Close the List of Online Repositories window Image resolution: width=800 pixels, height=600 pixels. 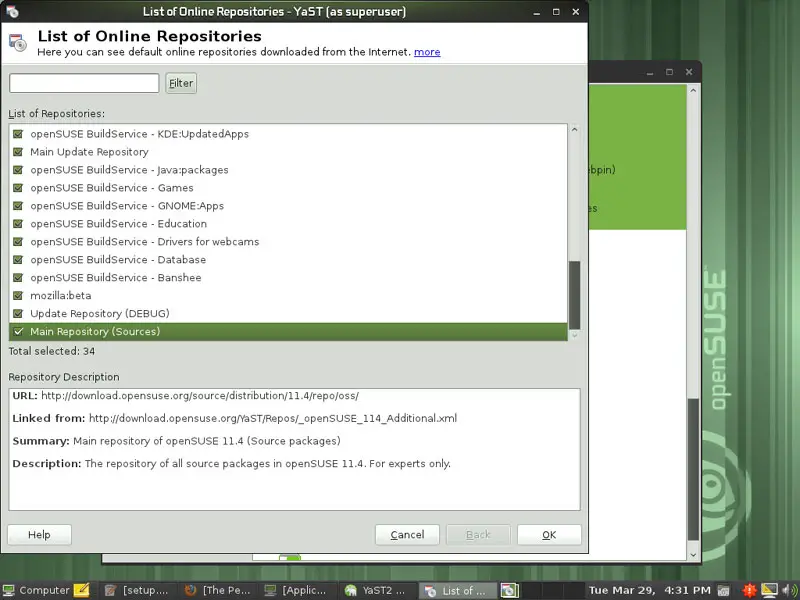(576, 12)
